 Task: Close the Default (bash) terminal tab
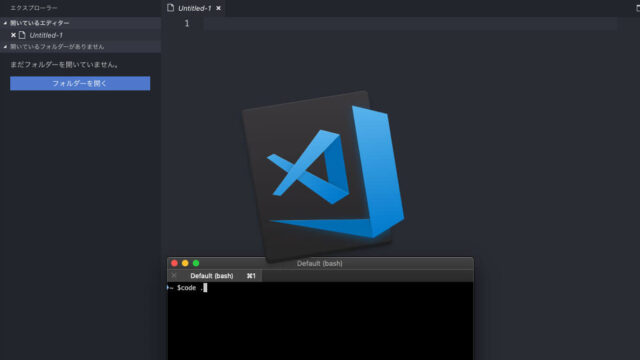[x=174, y=276]
